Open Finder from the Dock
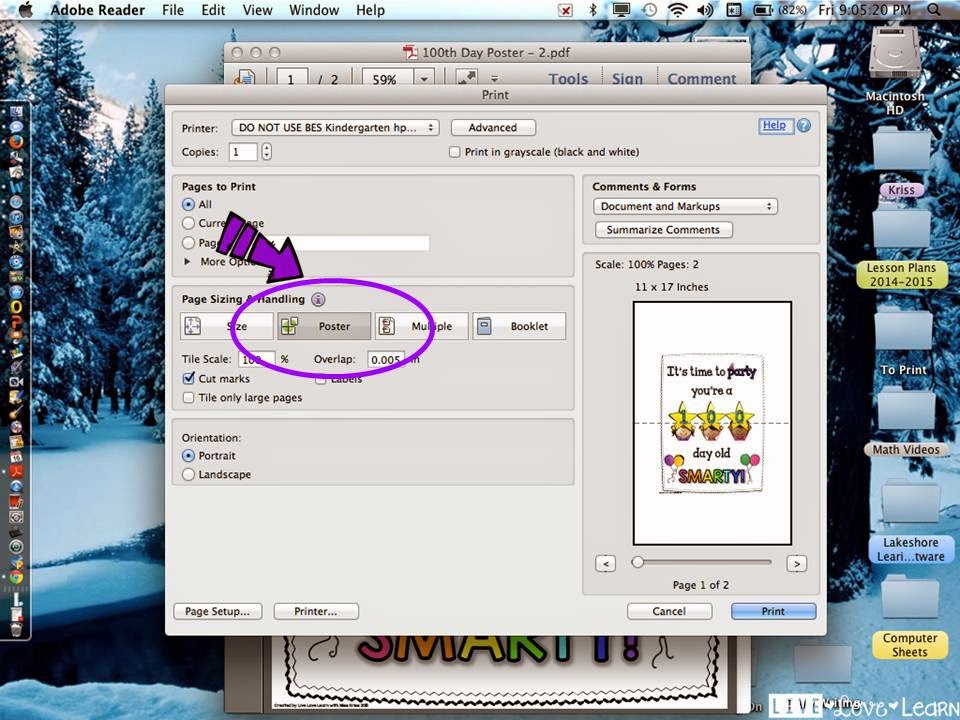Viewport: 960px width, 720px height. coord(16,111)
